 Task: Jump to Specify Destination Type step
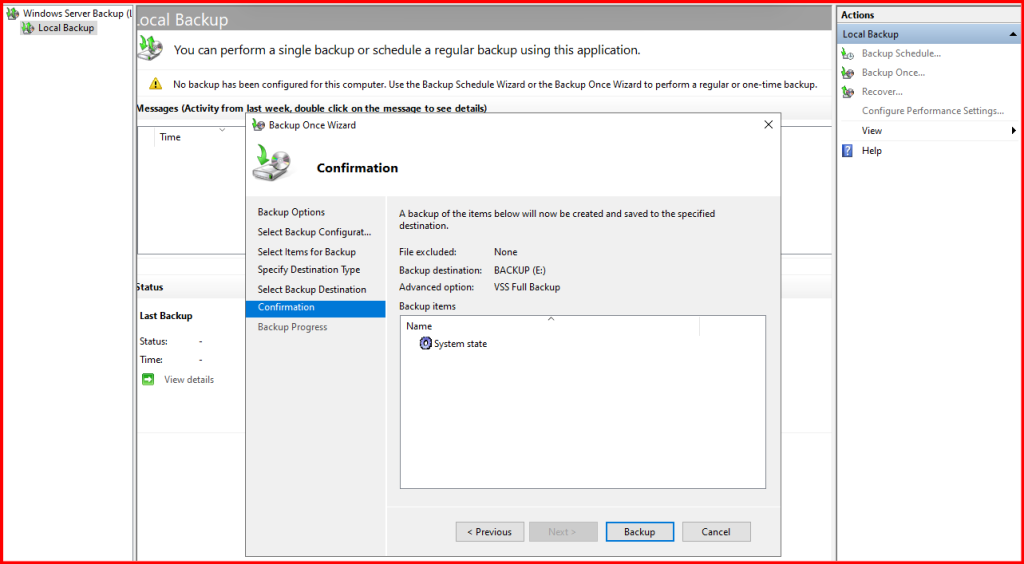308,270
